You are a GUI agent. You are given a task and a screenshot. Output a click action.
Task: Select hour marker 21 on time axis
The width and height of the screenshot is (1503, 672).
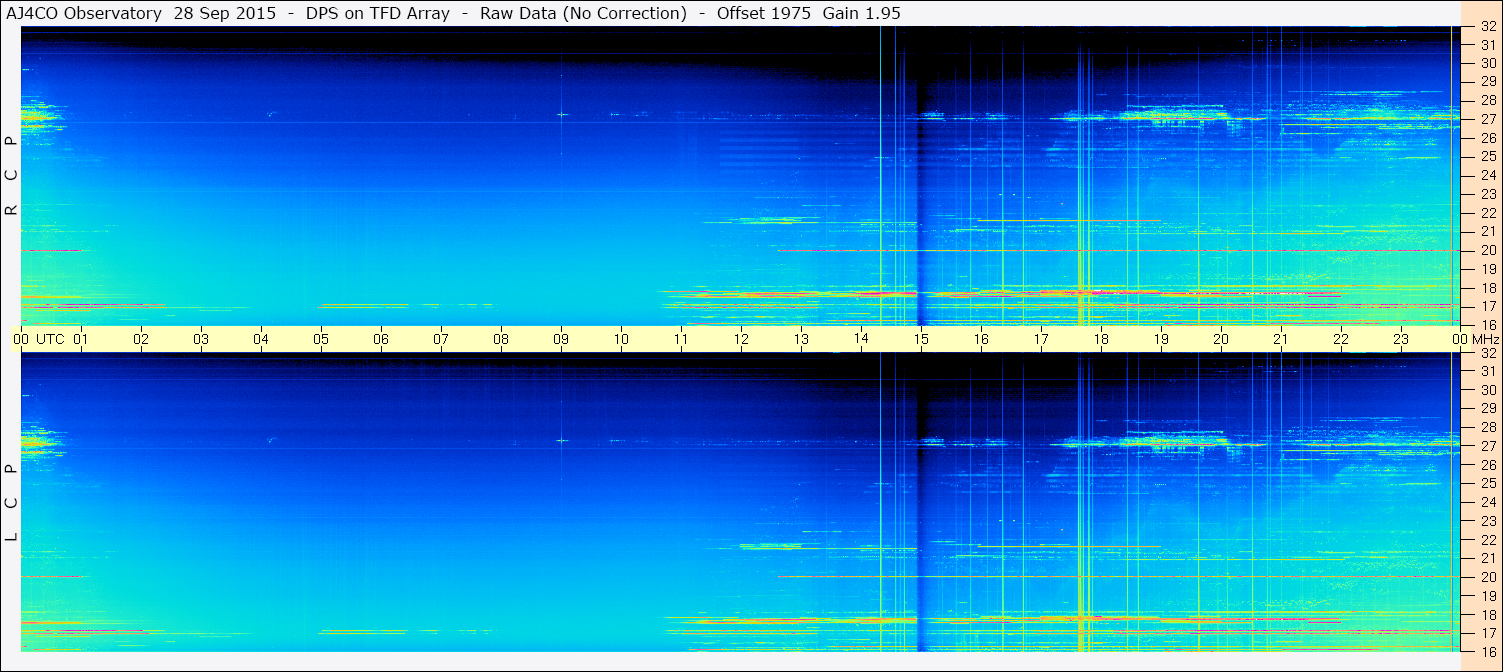1281,339
